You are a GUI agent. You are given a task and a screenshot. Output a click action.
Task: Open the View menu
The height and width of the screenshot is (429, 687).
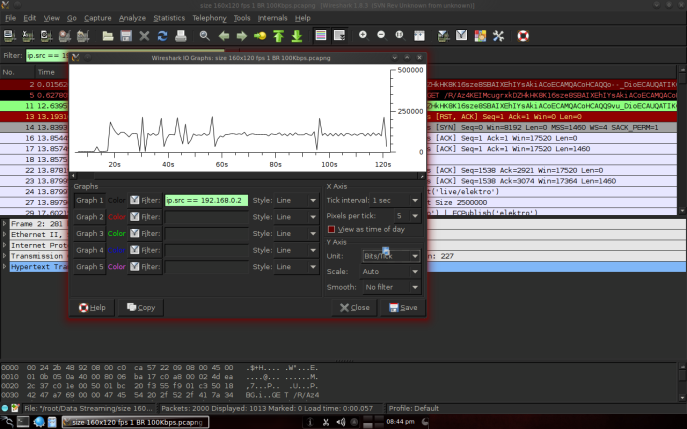point(51,18)
